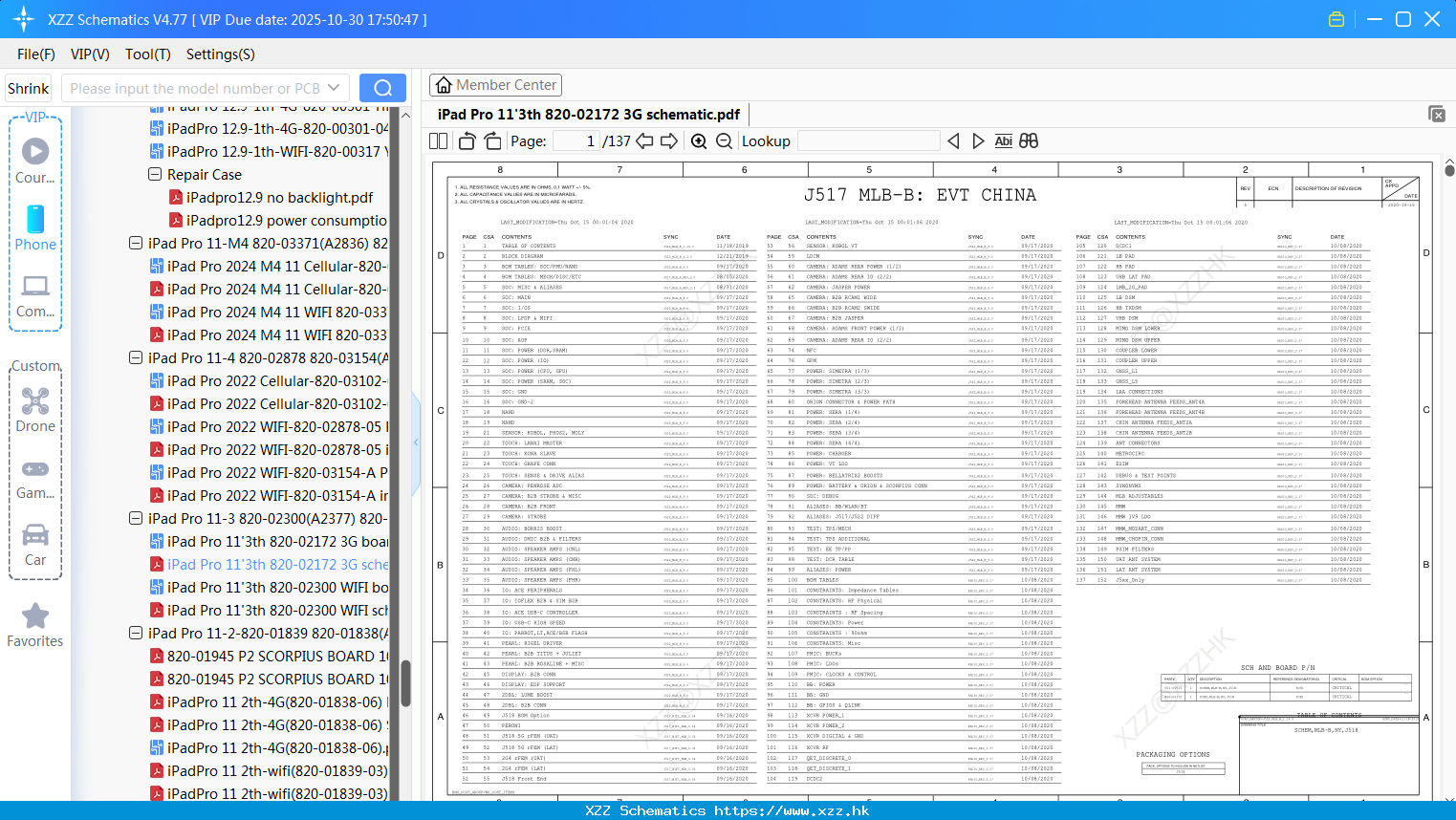Viewport: 1456px width, 820px height.
Task: Click the page number input box
Action: point(576,141)
